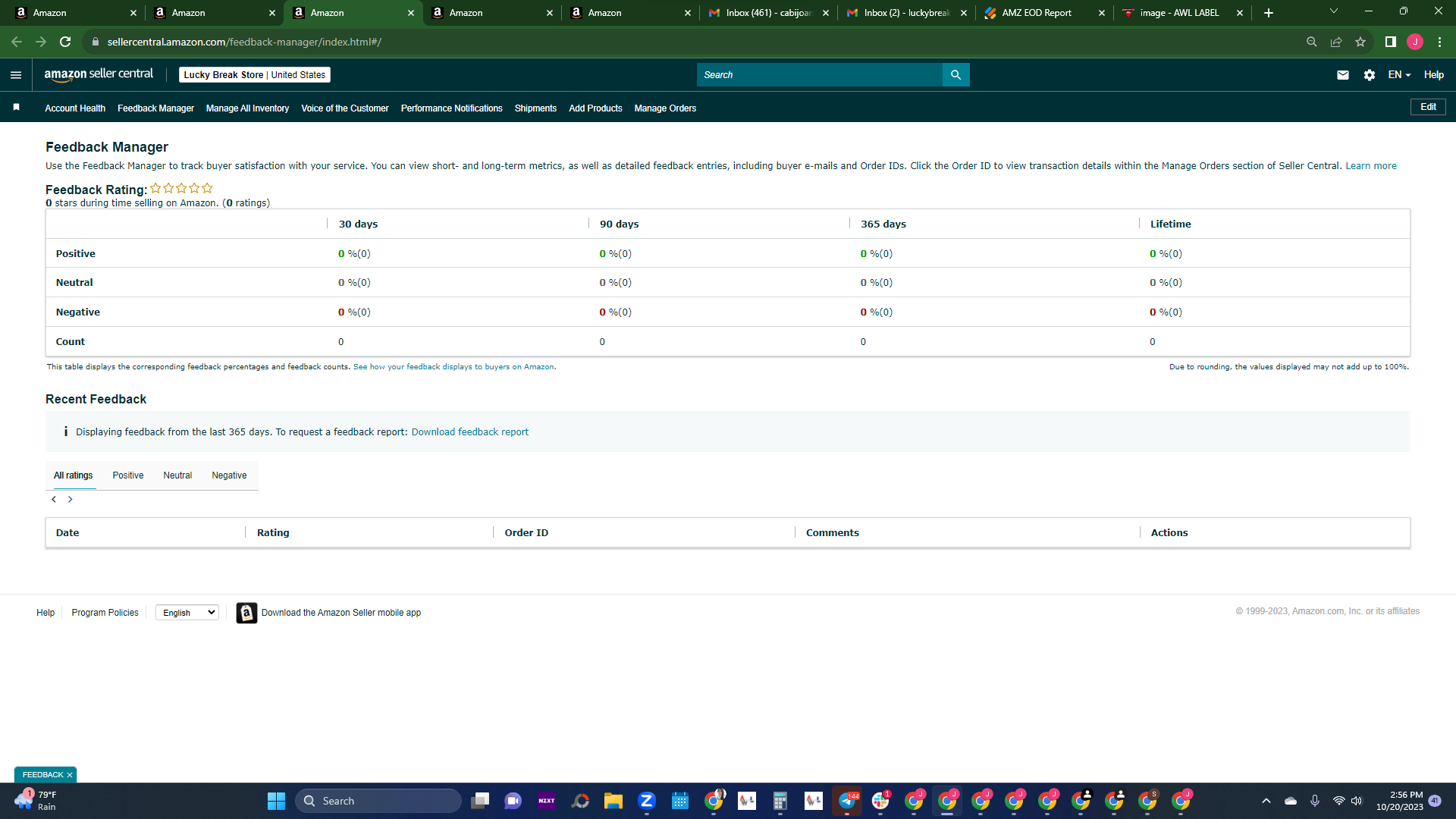Open File Explorer from taskbar

tap(613, 801)
